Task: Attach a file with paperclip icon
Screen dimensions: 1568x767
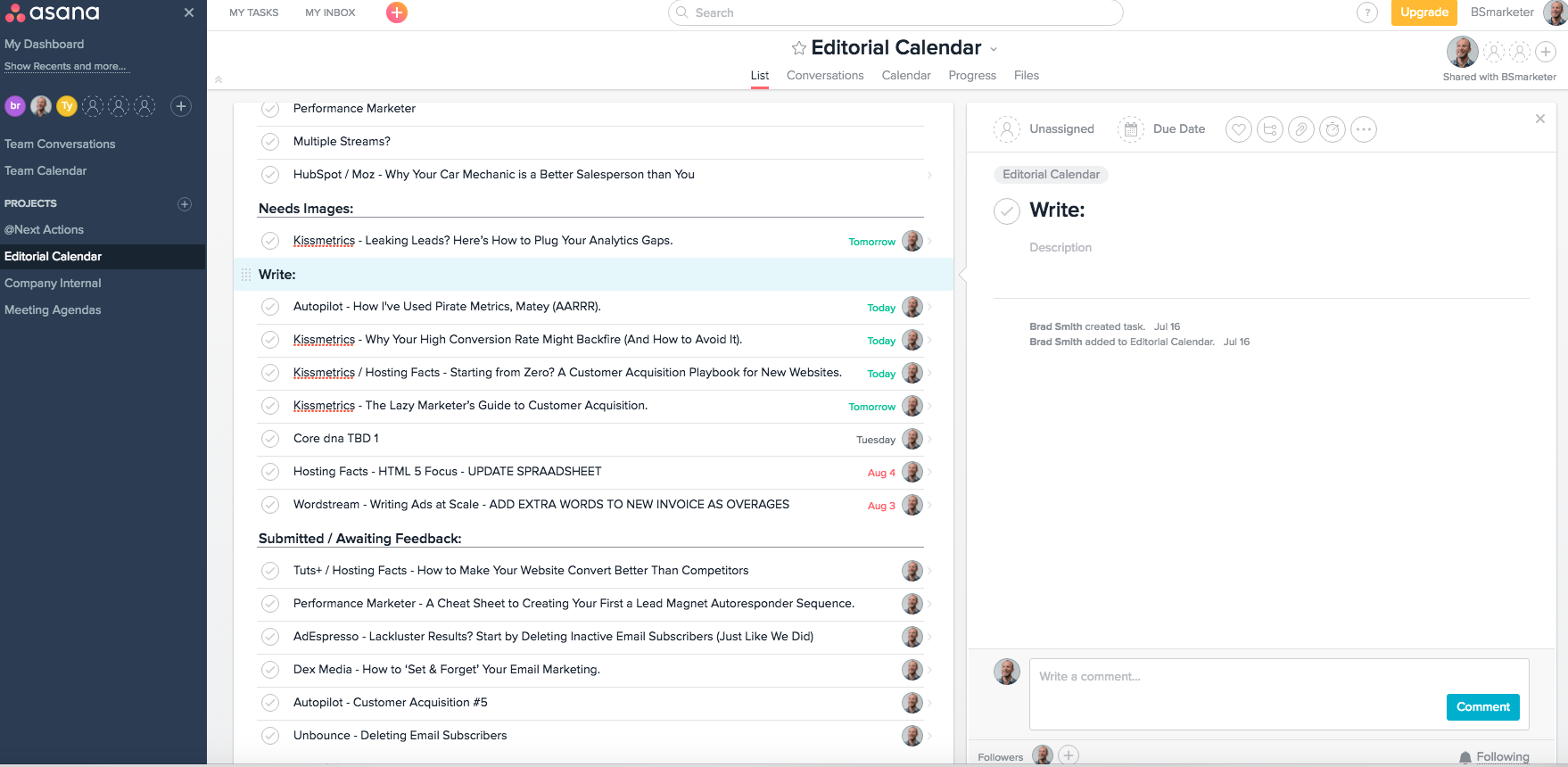Action: (1301, 129)
